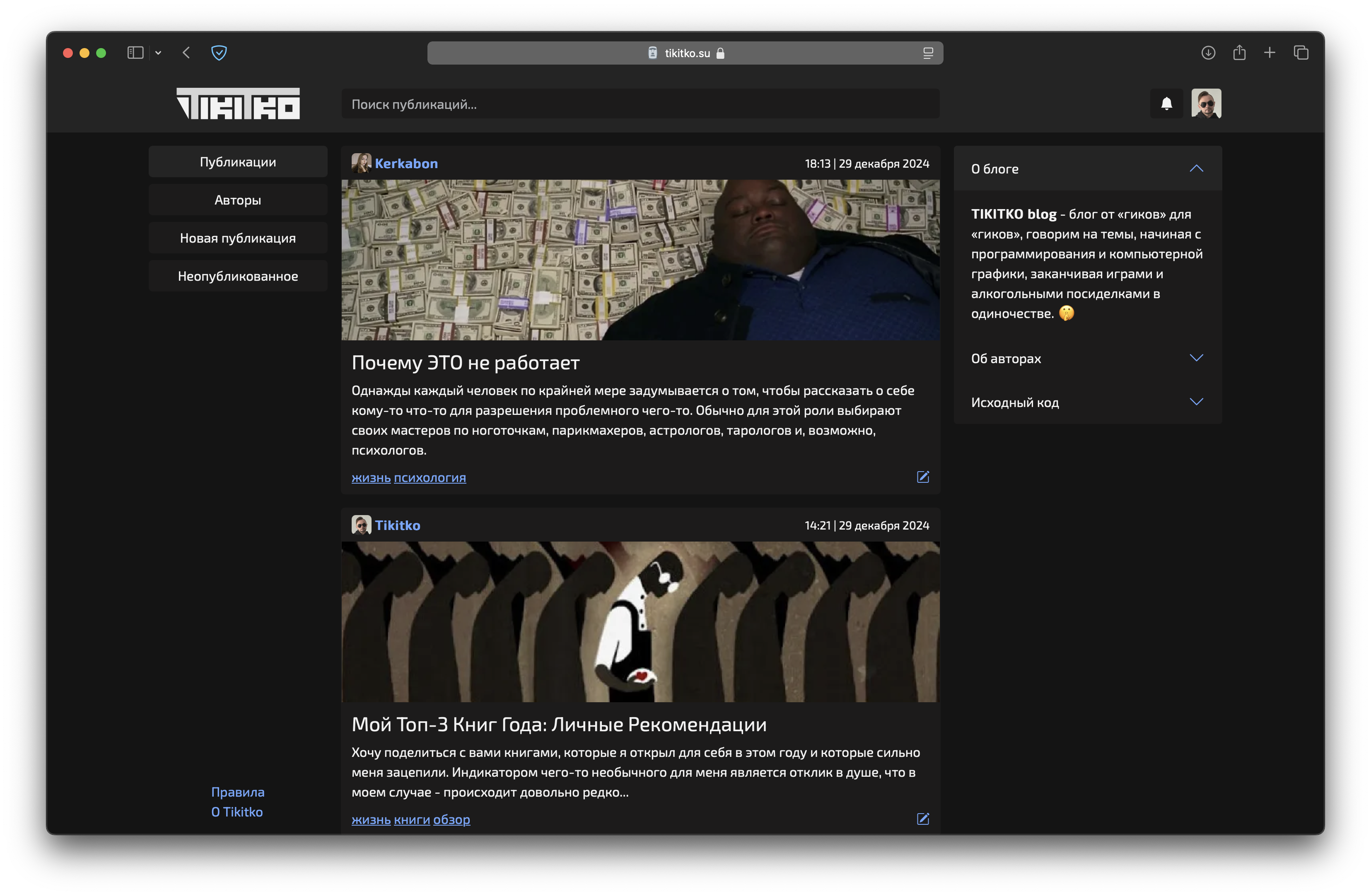Open the user profile avatar menu
This screenshot has height=896, width=1371.
click(x=1206, y=104)
